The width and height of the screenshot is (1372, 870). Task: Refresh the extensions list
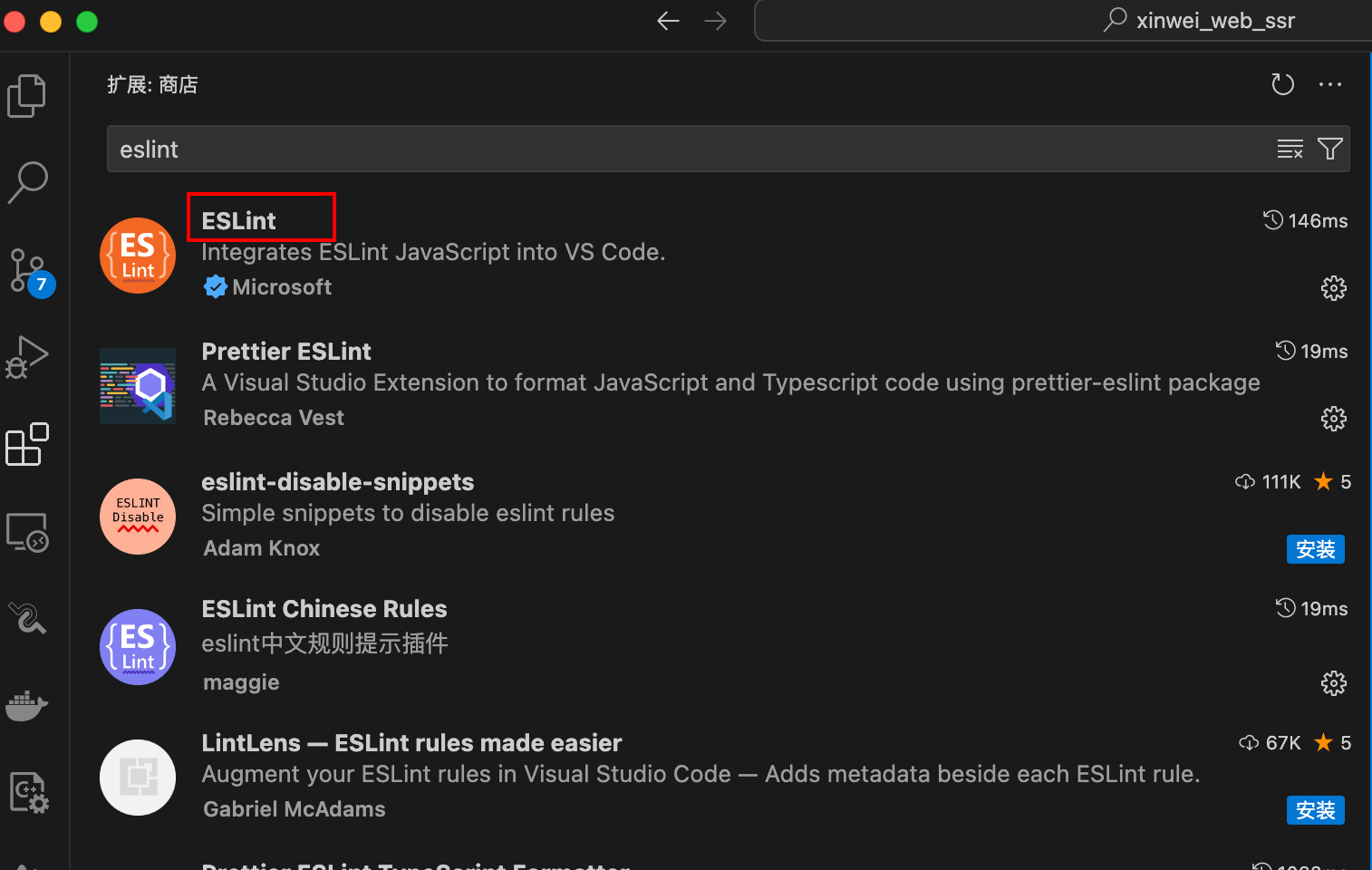(x=1282, y=84)
